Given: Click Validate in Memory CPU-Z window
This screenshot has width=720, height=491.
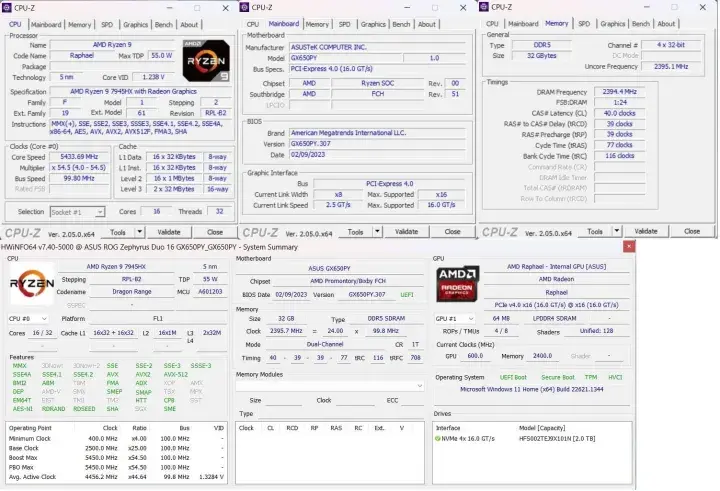Looking at the screenshot, I should coord(646,231).
